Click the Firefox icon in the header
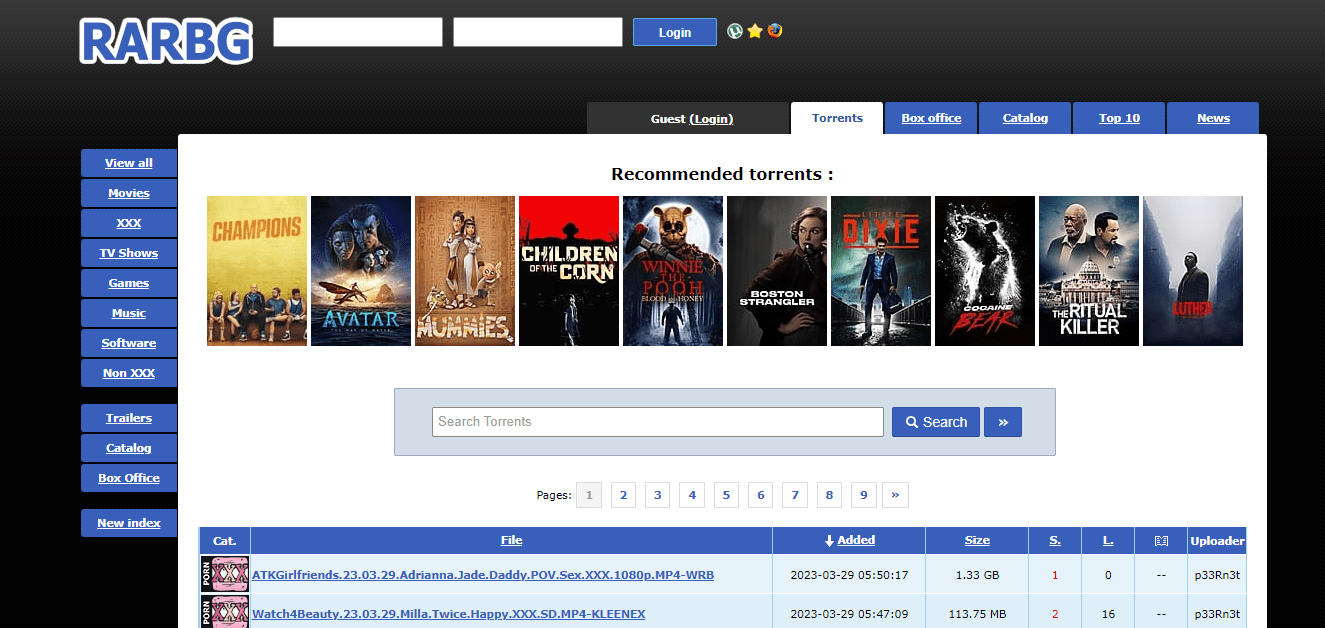 [775, 31]
